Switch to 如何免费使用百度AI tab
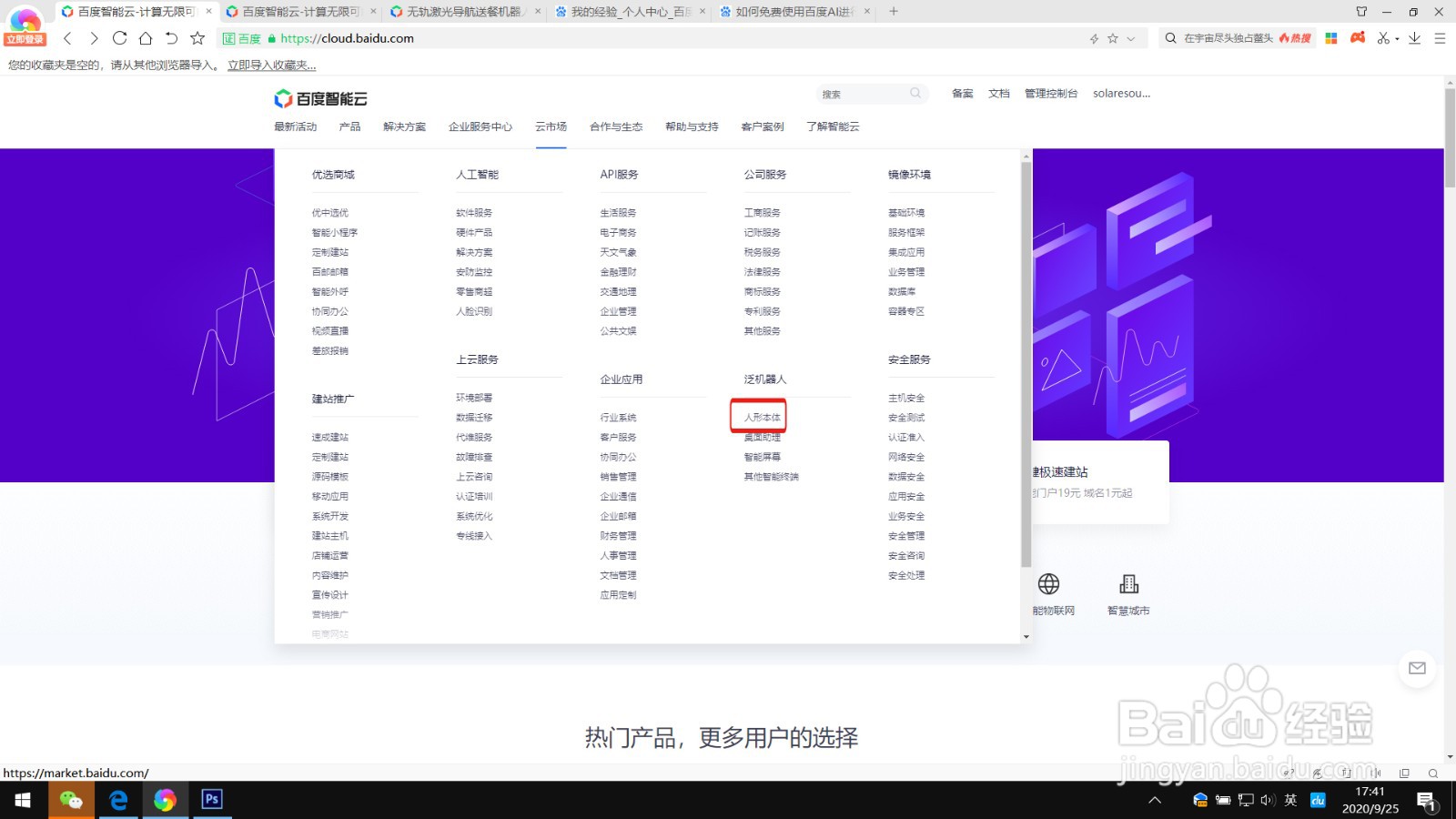Image resolution: width=1456 pixels, height=819 pixels. pos(794,12)
